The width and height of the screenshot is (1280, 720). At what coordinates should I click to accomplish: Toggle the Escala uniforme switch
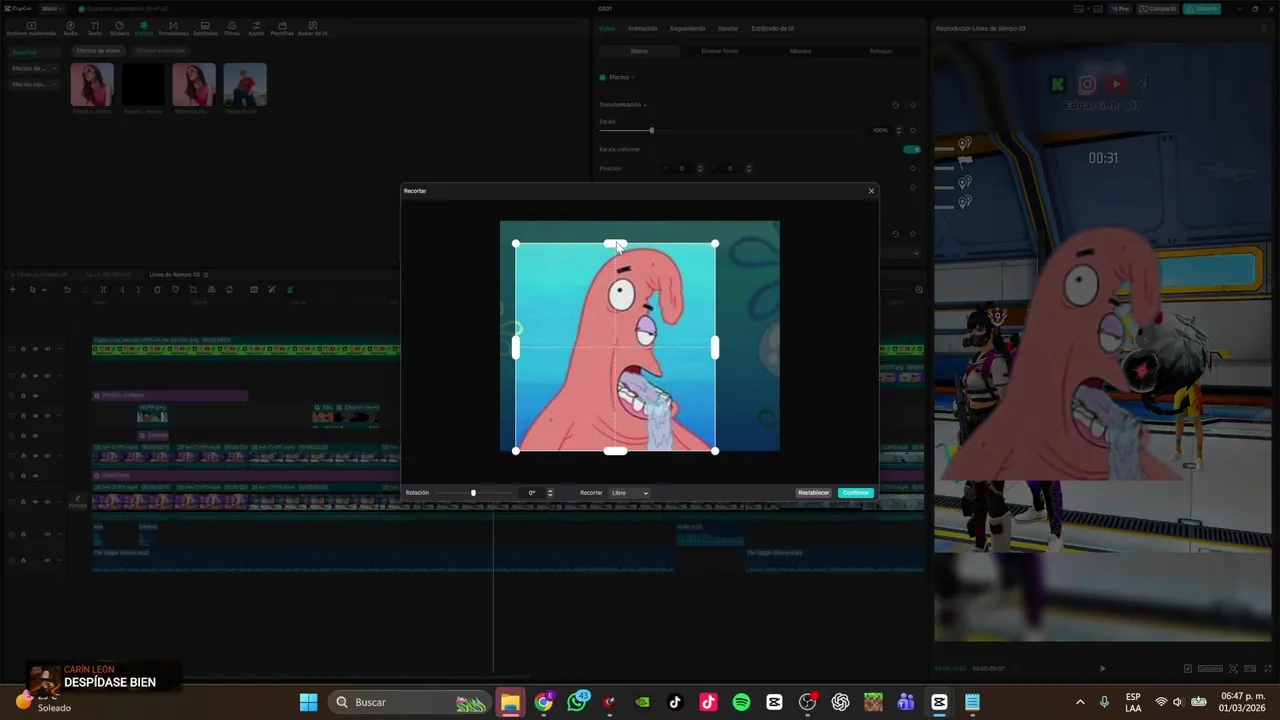[x=911, y=149]
